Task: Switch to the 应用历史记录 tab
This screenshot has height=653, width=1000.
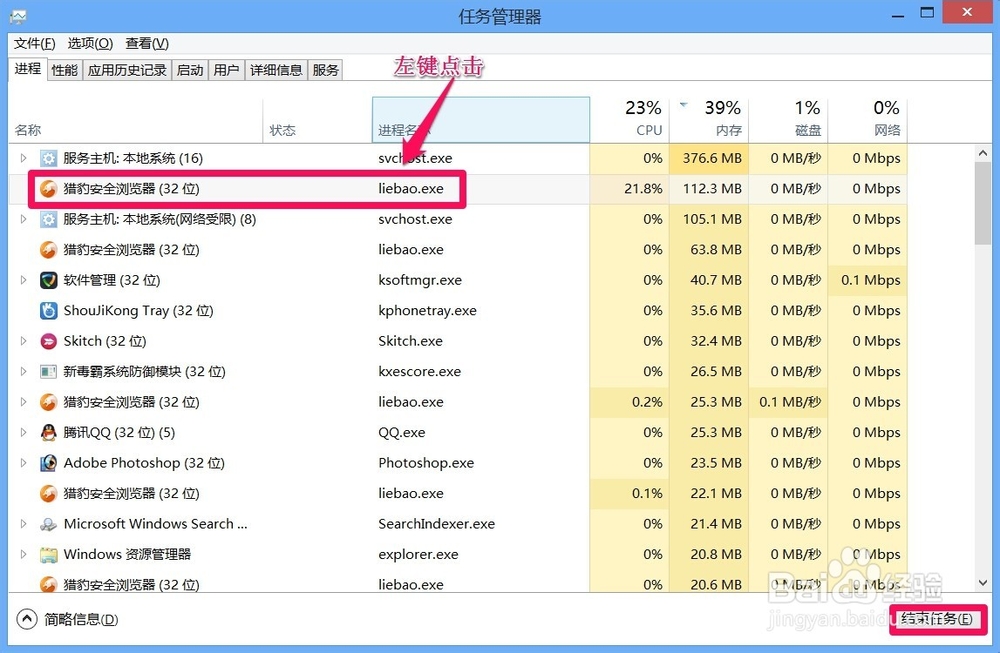Action: click(x=127, y=70)
